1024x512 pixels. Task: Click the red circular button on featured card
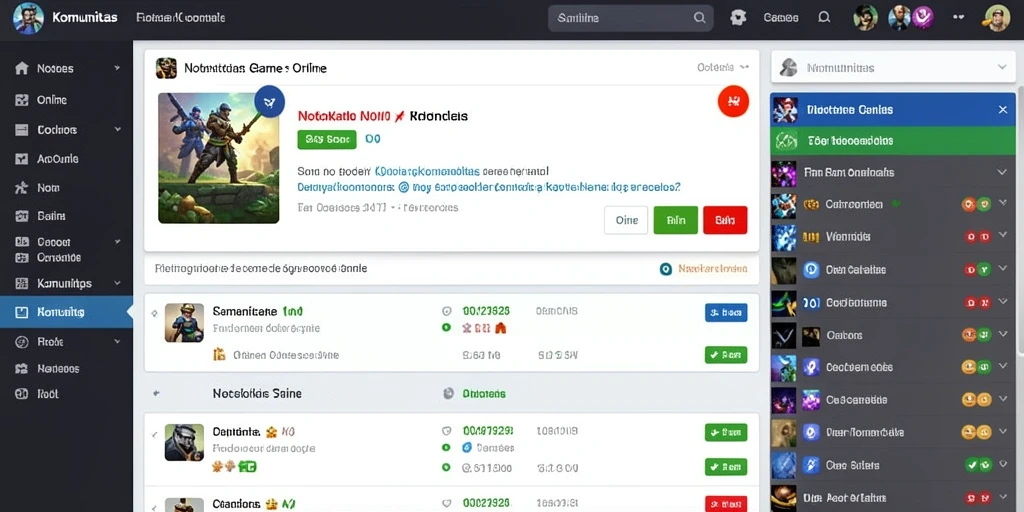point(733,101)
